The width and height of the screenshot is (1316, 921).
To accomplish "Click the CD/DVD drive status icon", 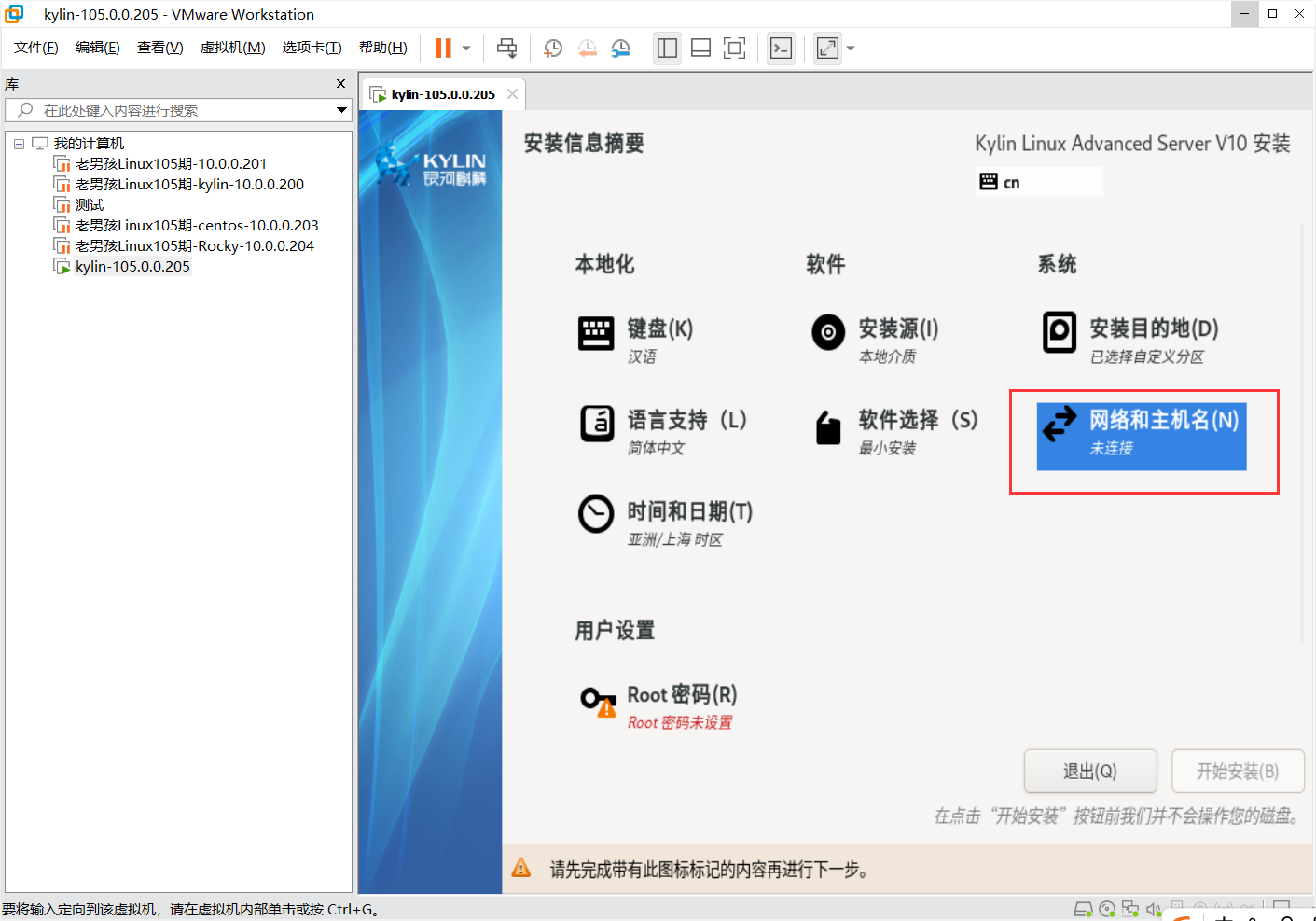I will [1107, 909].
